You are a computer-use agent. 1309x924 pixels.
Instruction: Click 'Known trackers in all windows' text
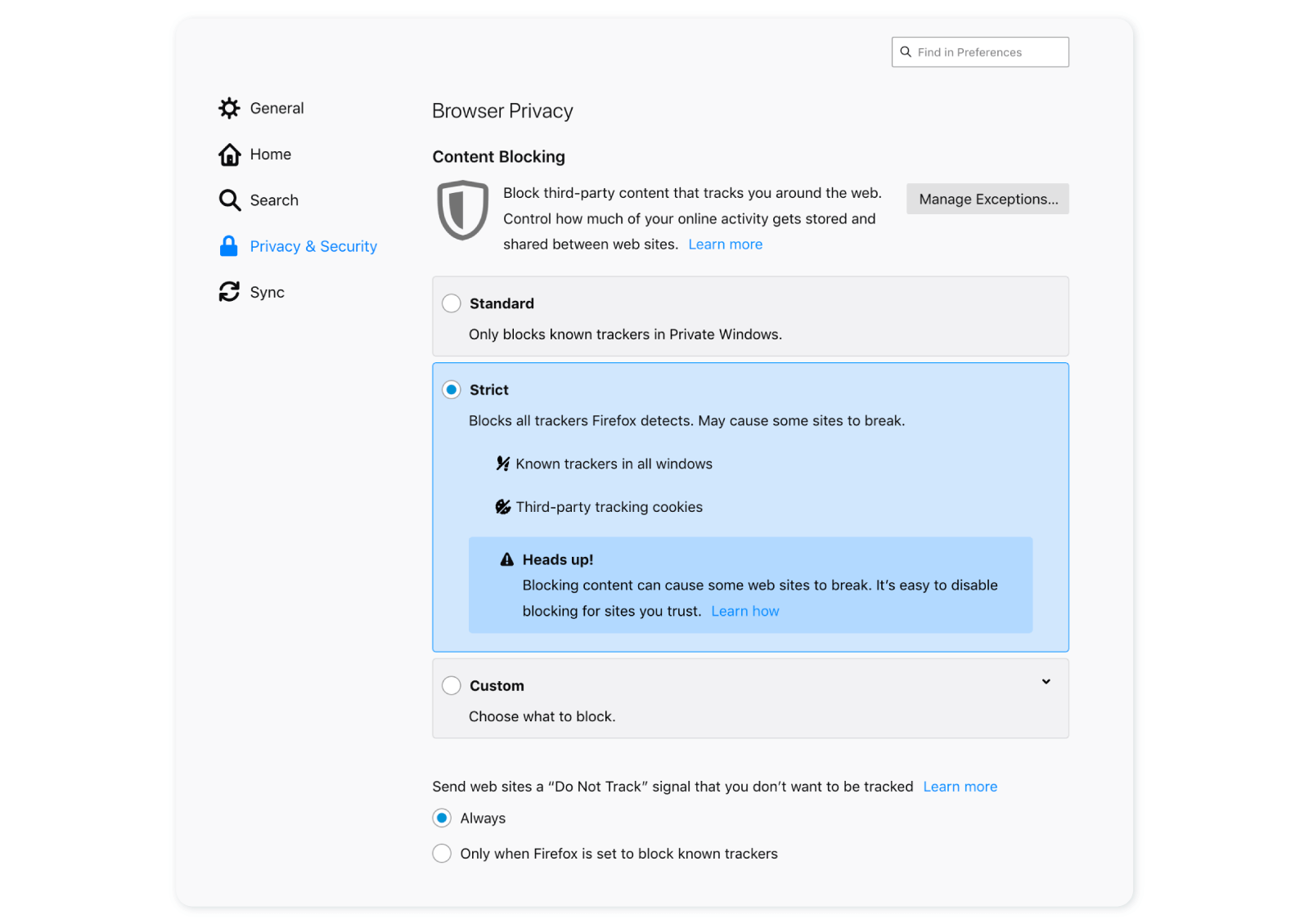point(614,464)
